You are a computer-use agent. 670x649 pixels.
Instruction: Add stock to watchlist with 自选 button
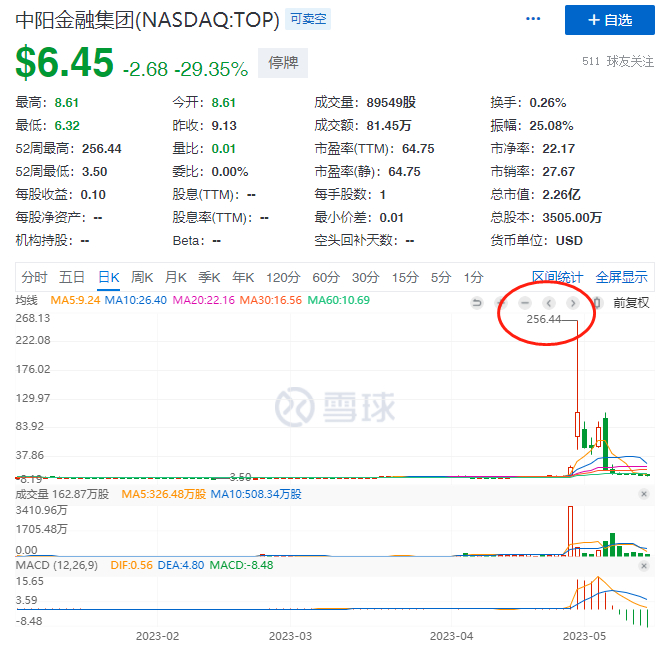click(x=610, y=20)
